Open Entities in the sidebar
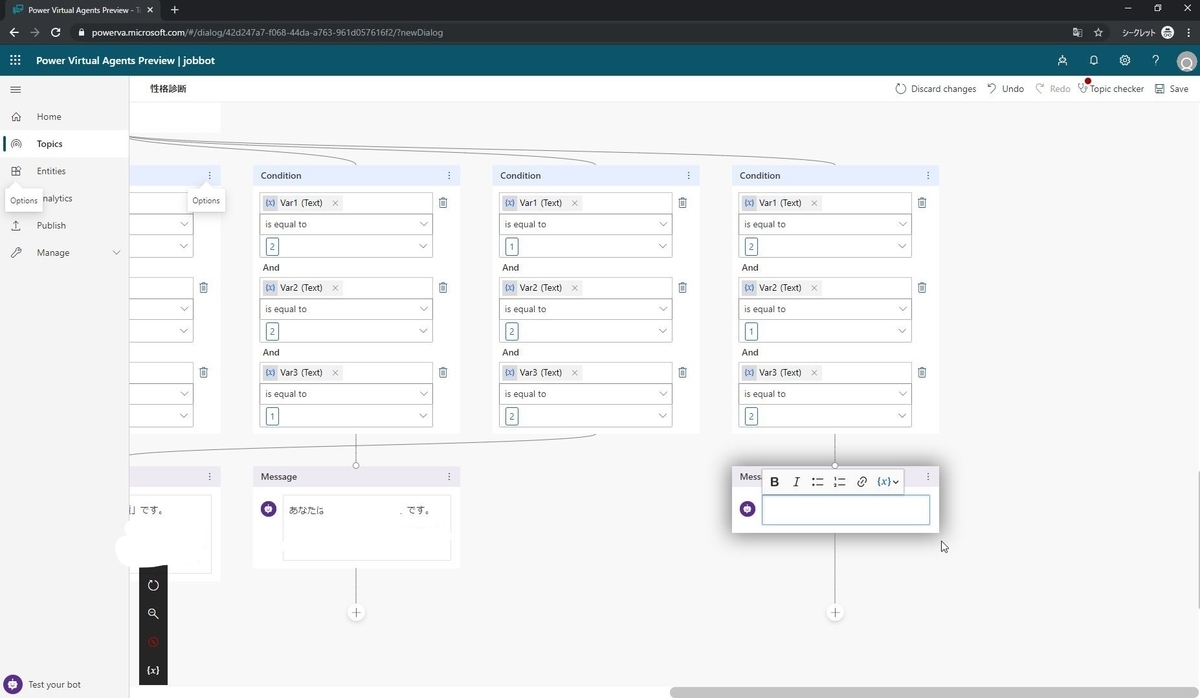Screen dimensions: 1200x698 [x=51, y=171]
